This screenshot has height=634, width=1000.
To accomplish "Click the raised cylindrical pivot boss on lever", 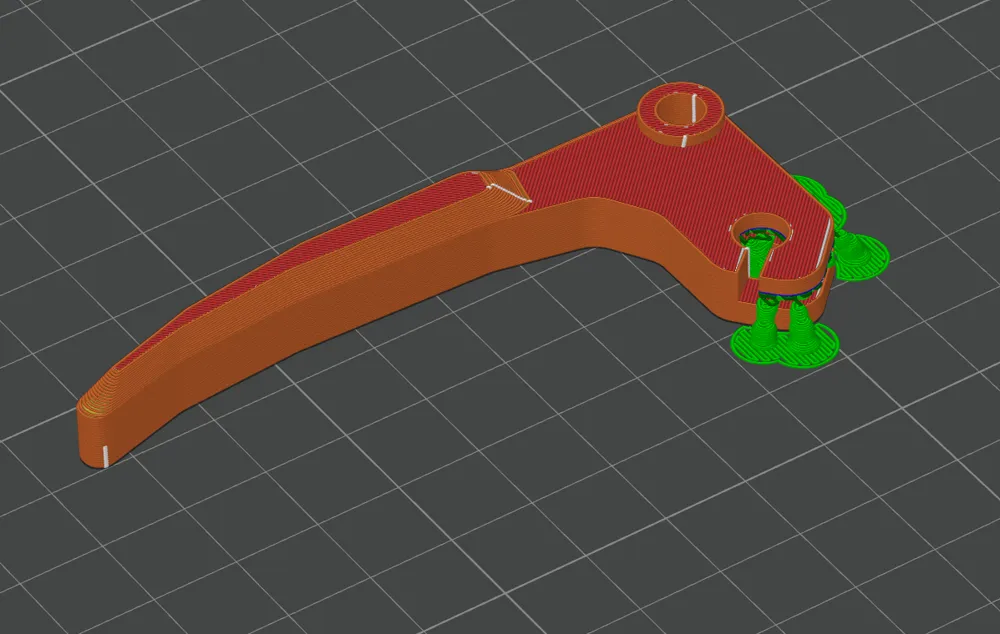I will click(x=680, y=114).
